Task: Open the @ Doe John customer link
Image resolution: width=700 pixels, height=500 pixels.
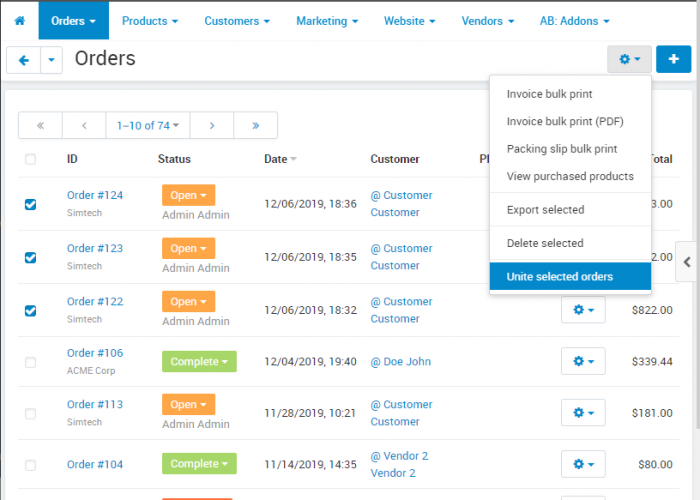Action: coord(400,362)
